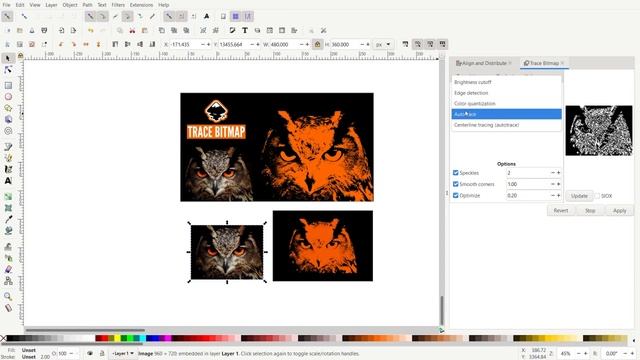Image resolution: width=640 pixels, height=360 pixels.
Task: Select the Measure tool
Action: pos(8,308)
